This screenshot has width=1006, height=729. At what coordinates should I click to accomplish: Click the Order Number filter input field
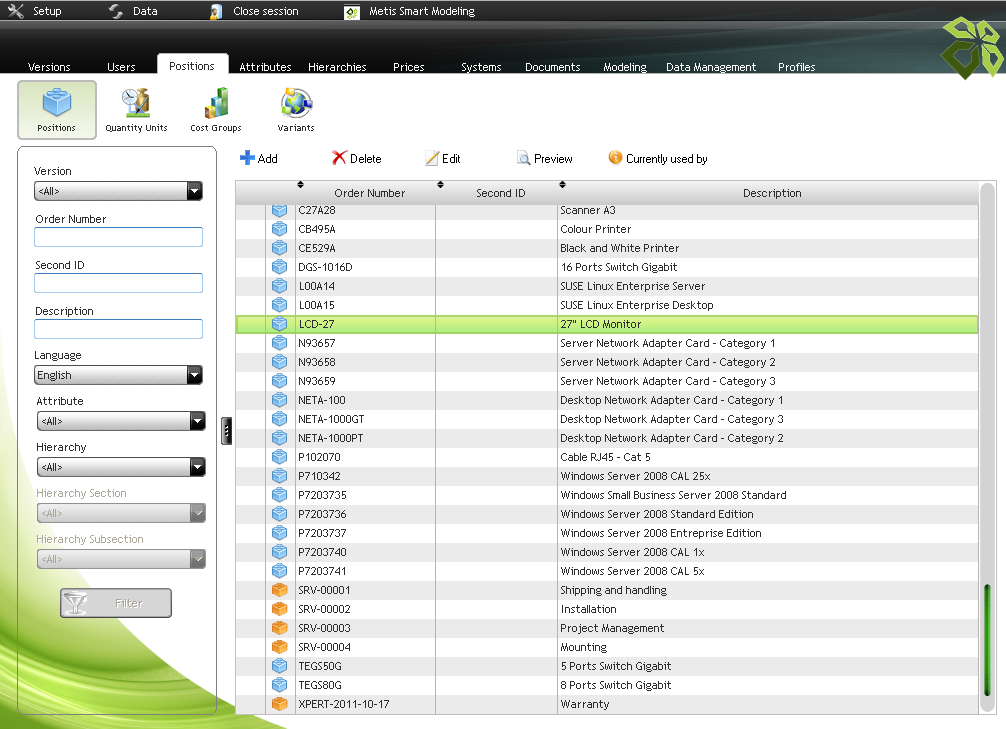point(118,237)
